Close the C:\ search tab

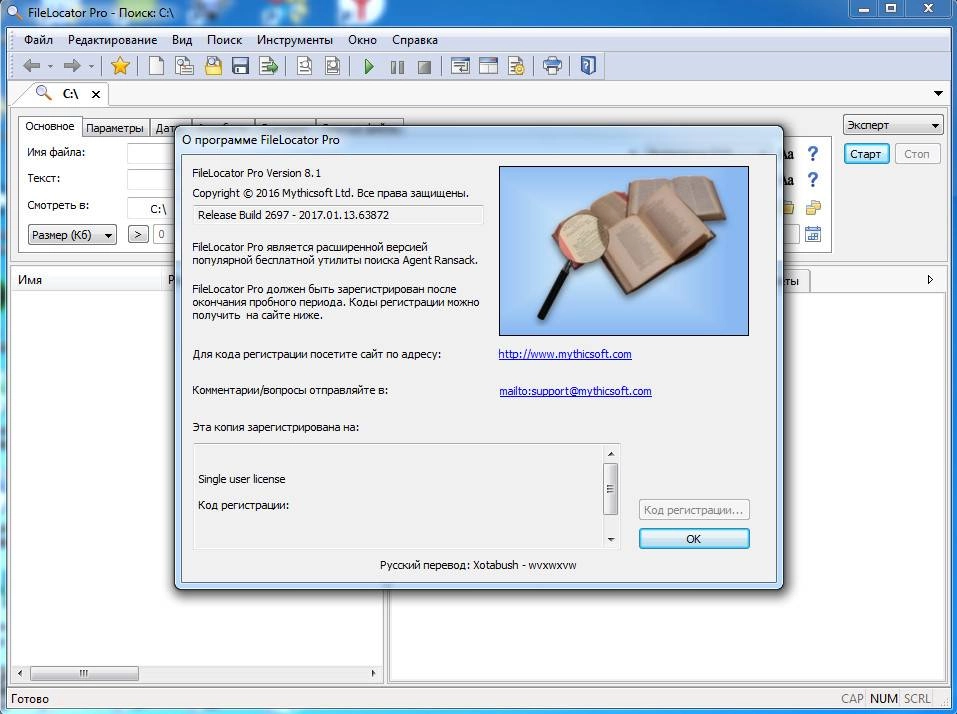[x=96, y=95]
